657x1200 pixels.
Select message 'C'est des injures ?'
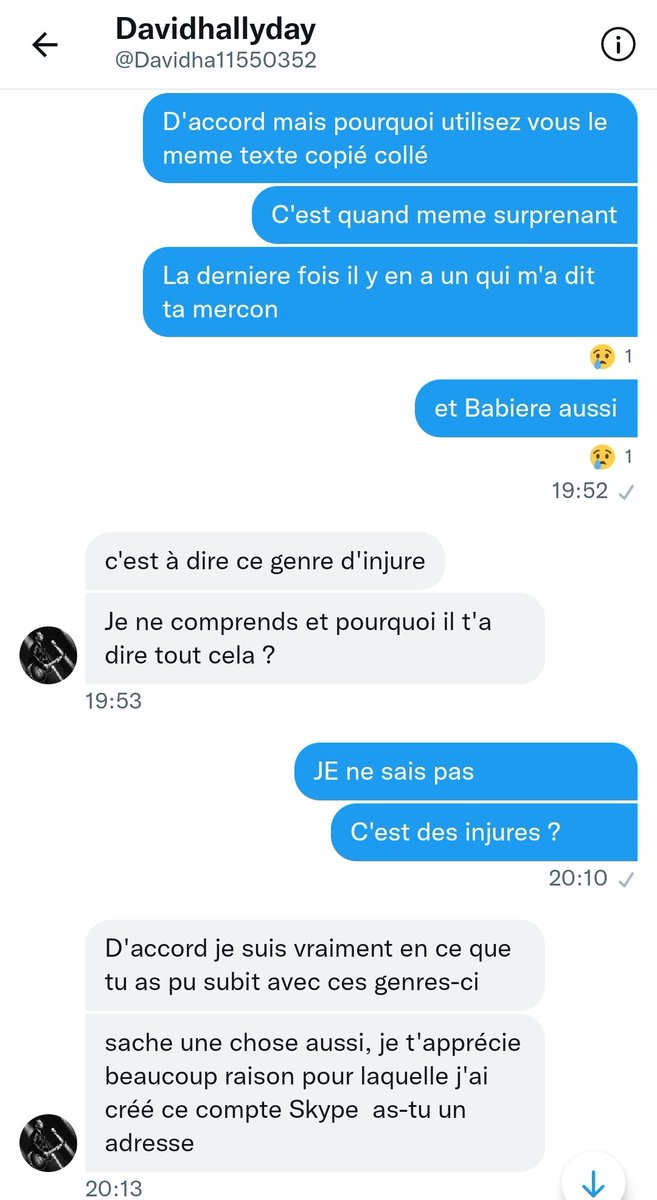(x=484, y=832)
